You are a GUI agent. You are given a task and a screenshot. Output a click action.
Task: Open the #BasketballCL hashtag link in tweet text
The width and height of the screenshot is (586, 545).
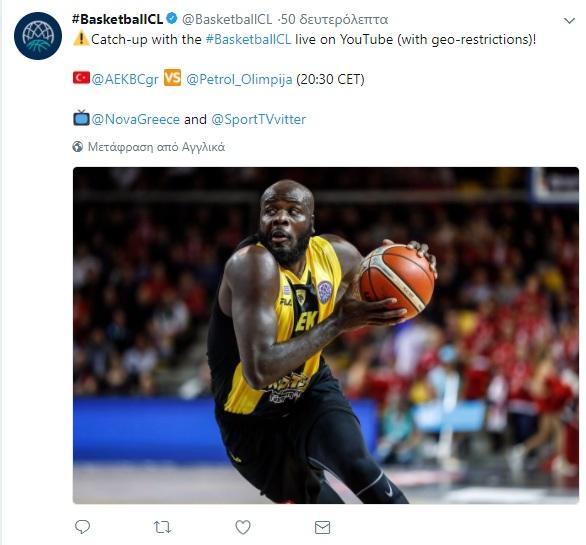[248, 39]
